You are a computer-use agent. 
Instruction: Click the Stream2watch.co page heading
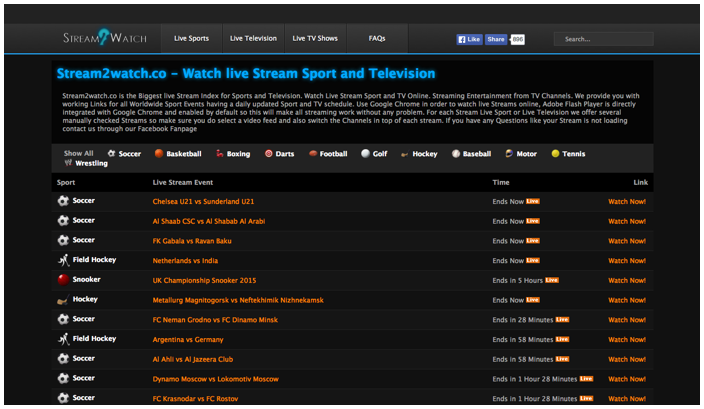click(246, 74)
